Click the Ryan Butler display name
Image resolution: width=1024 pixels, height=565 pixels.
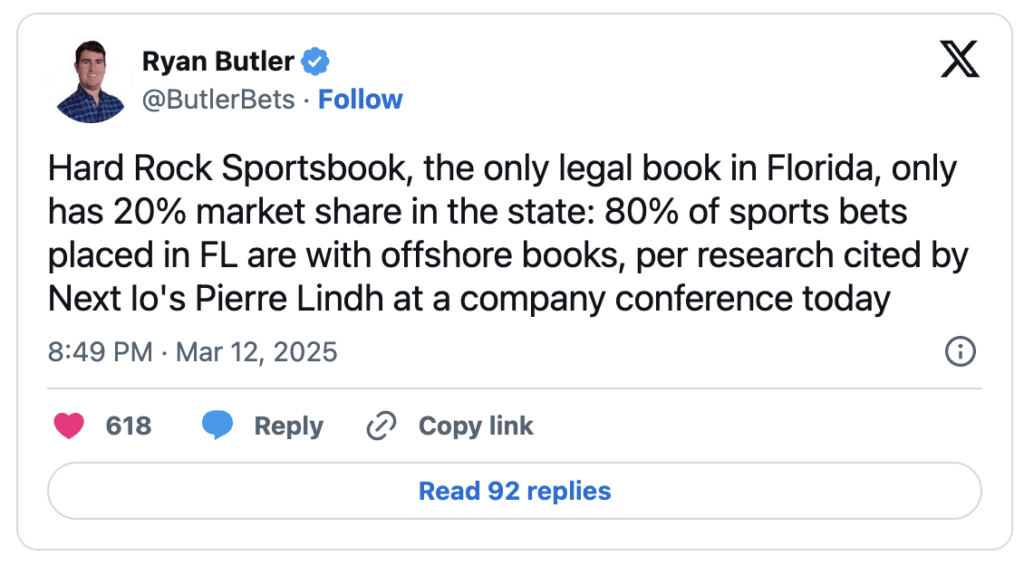click(x=218, y=62)
